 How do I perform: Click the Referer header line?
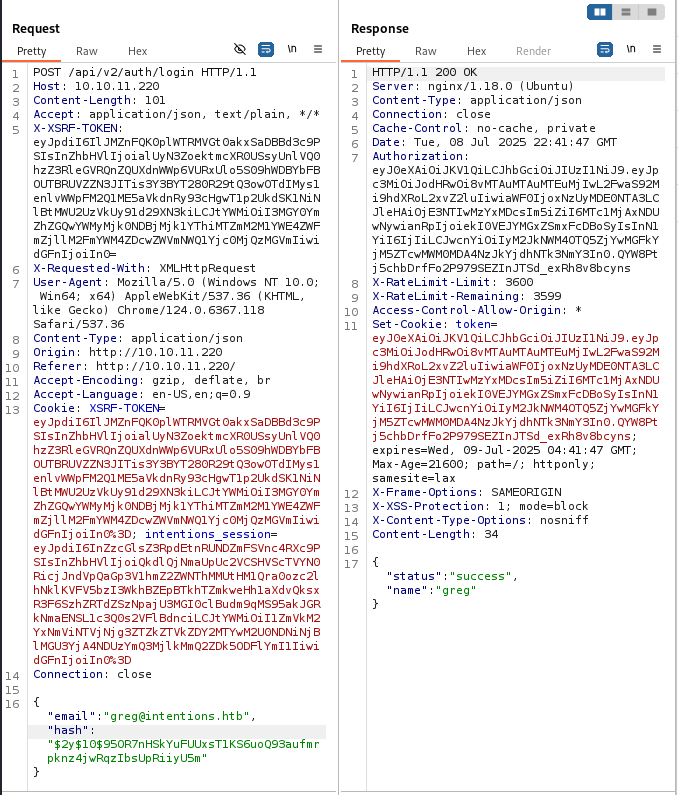[134, 366]
